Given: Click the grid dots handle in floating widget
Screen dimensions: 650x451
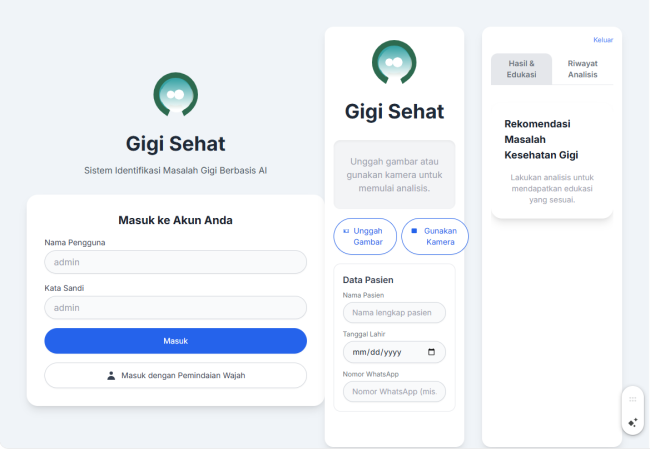Looking at the screenshot, I should coord(633,399).
